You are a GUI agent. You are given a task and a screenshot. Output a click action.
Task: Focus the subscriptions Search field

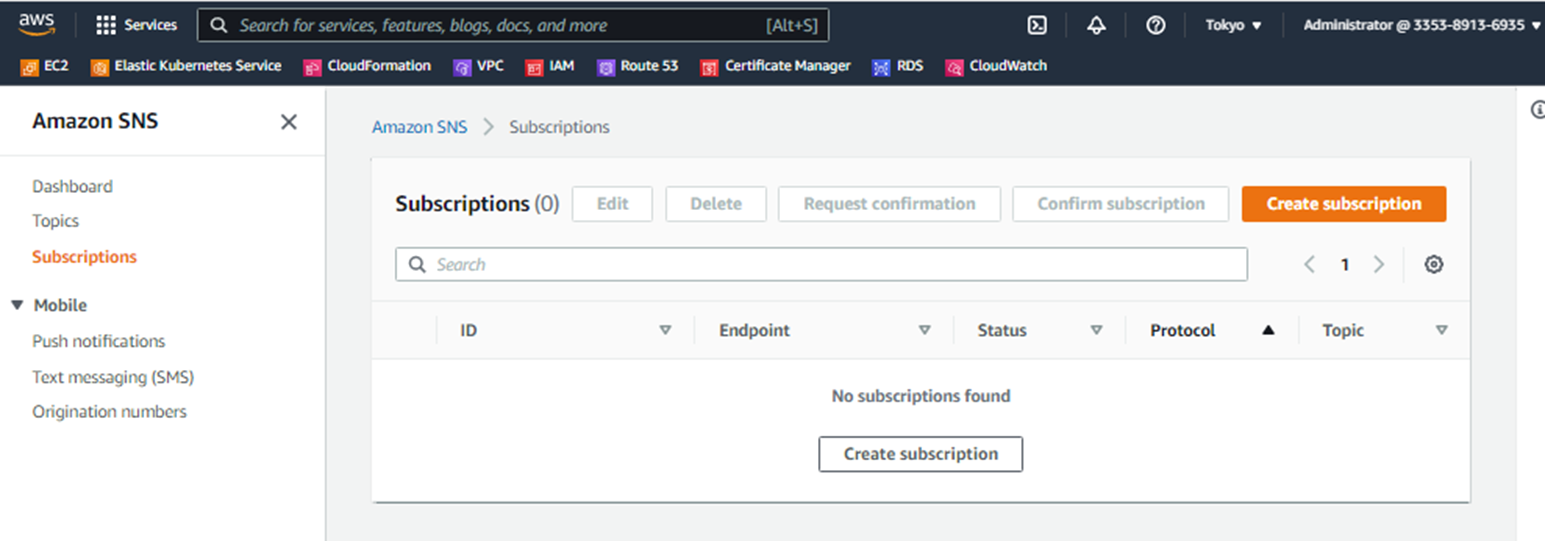821,265
